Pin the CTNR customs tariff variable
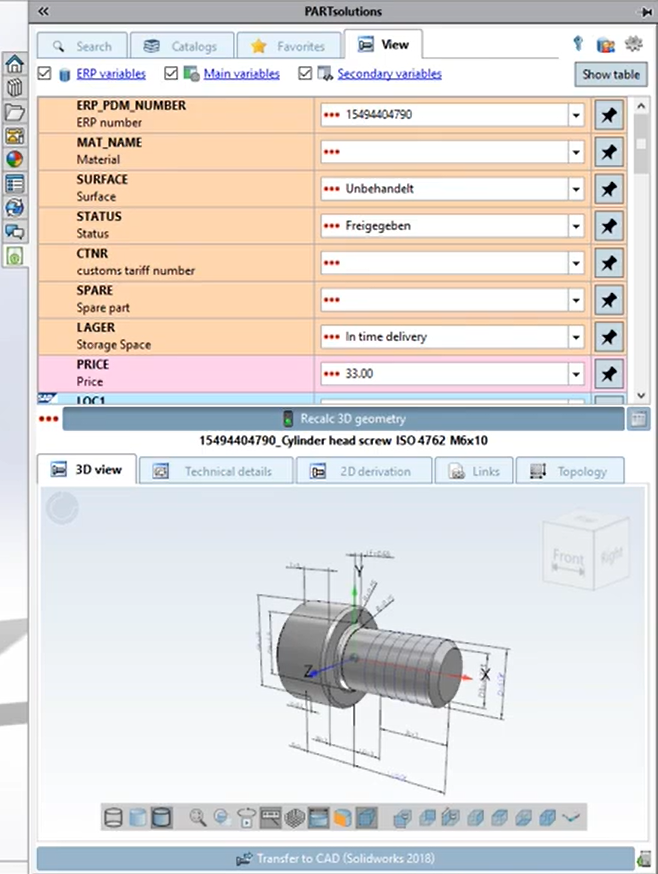658x874 pixels. pyautogui.click(x=609, y=263)
